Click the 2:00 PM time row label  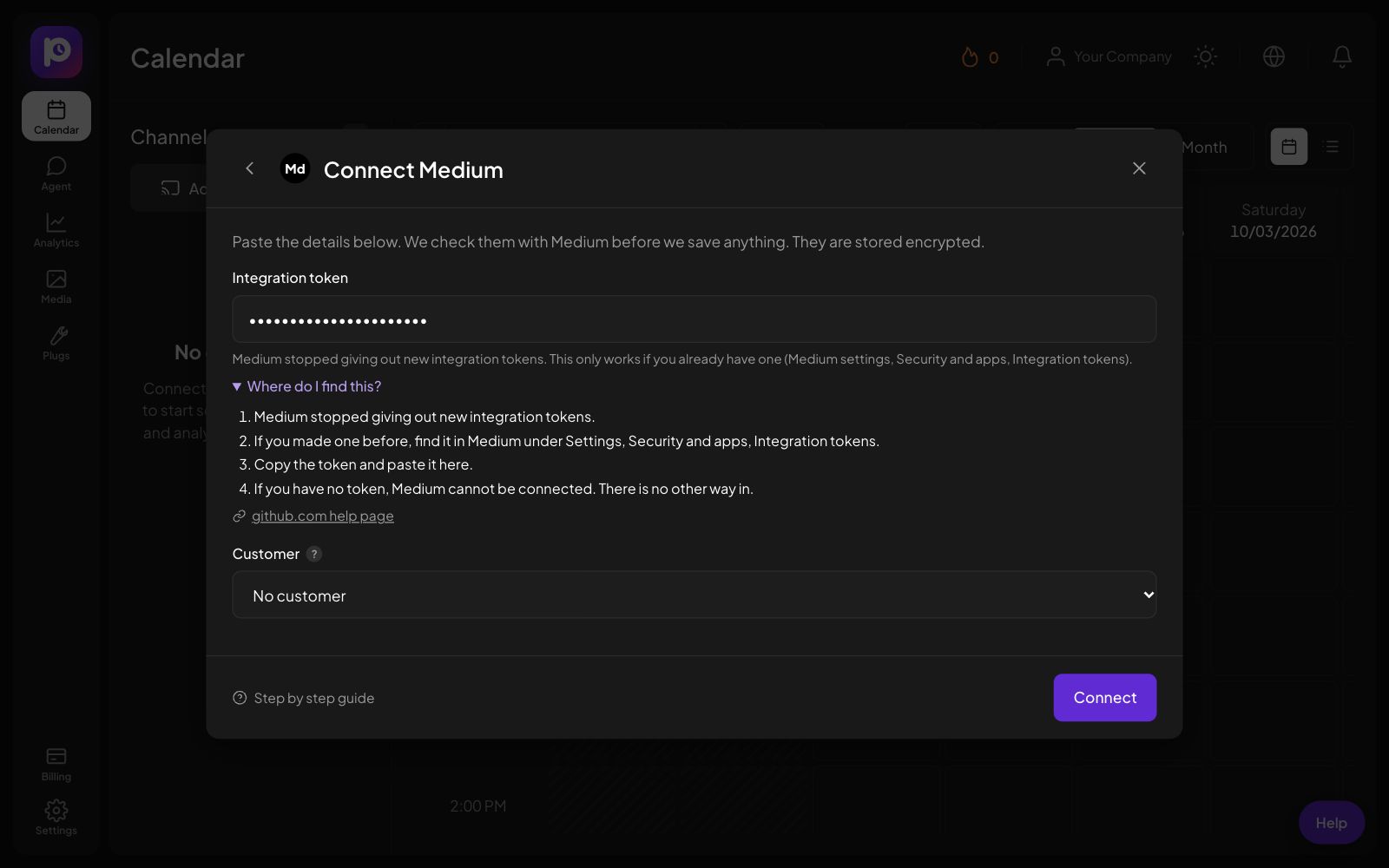(478, 806)
